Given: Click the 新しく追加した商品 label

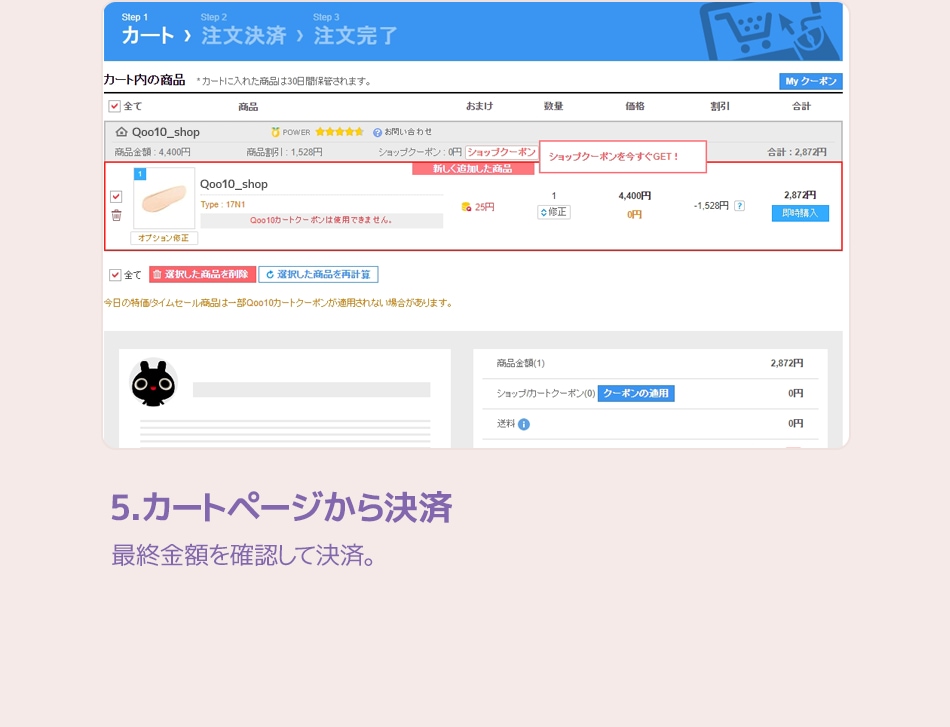Looking at the screenshot, I should [x=473, y=168].
